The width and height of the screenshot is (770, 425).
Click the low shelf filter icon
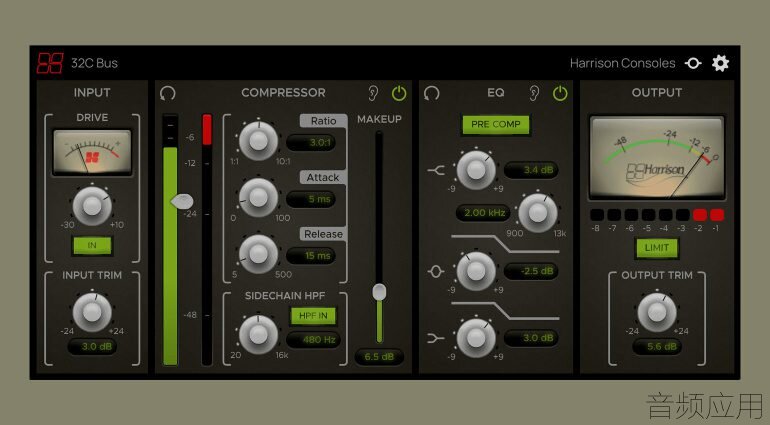pyautogui.click(x=436, y=338)
